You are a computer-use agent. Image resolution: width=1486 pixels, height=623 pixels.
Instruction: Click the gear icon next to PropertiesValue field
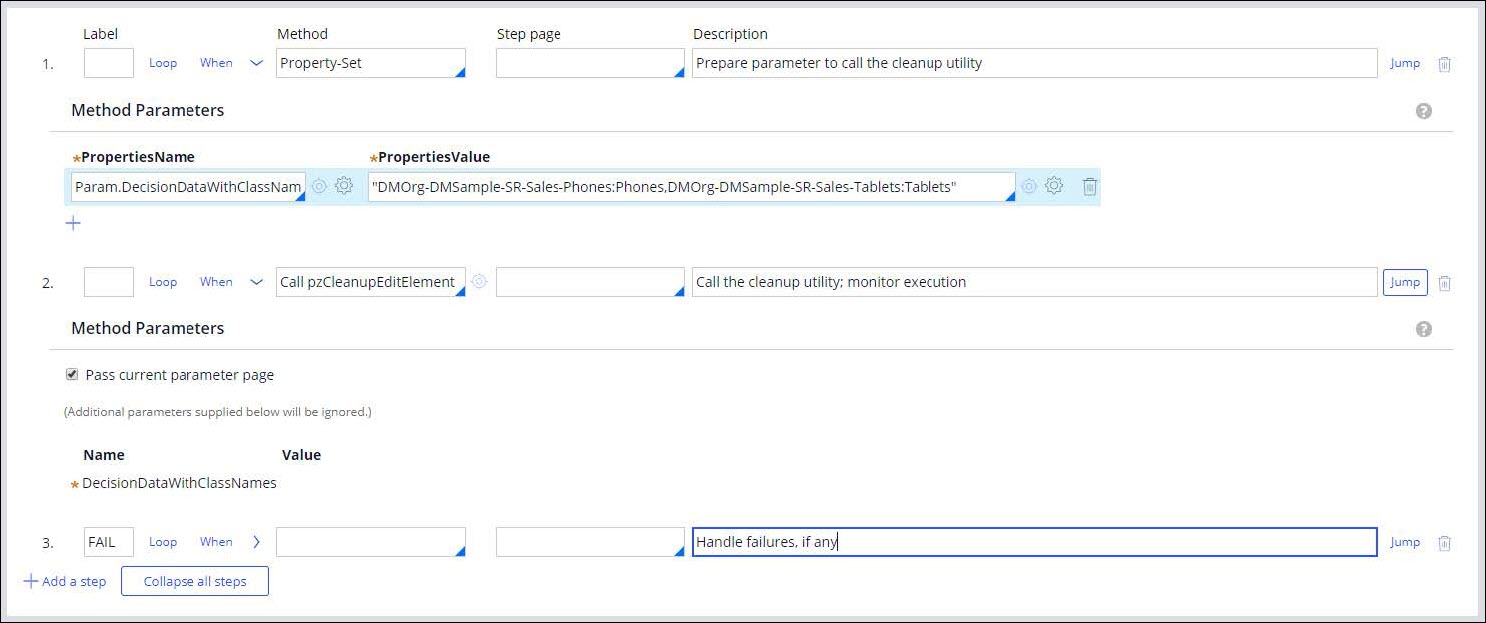[1053, 186]
